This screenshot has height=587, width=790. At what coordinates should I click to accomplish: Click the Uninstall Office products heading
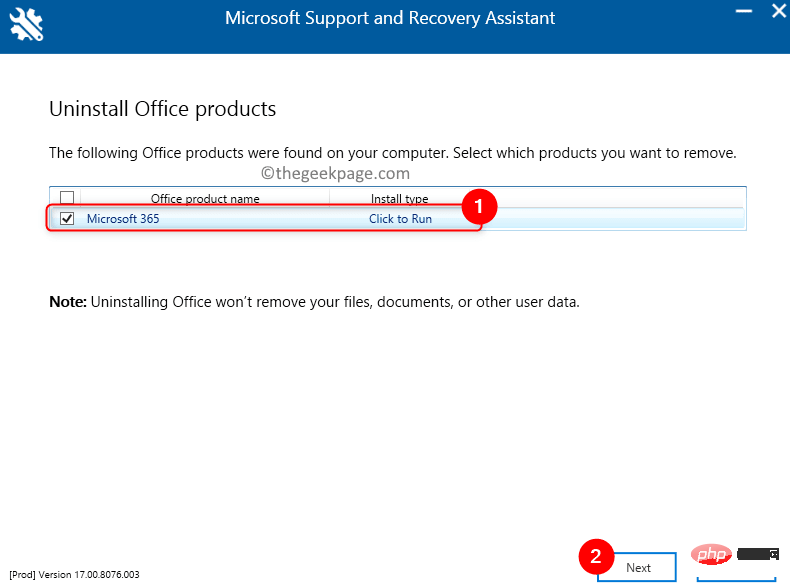tap(163, 109)
